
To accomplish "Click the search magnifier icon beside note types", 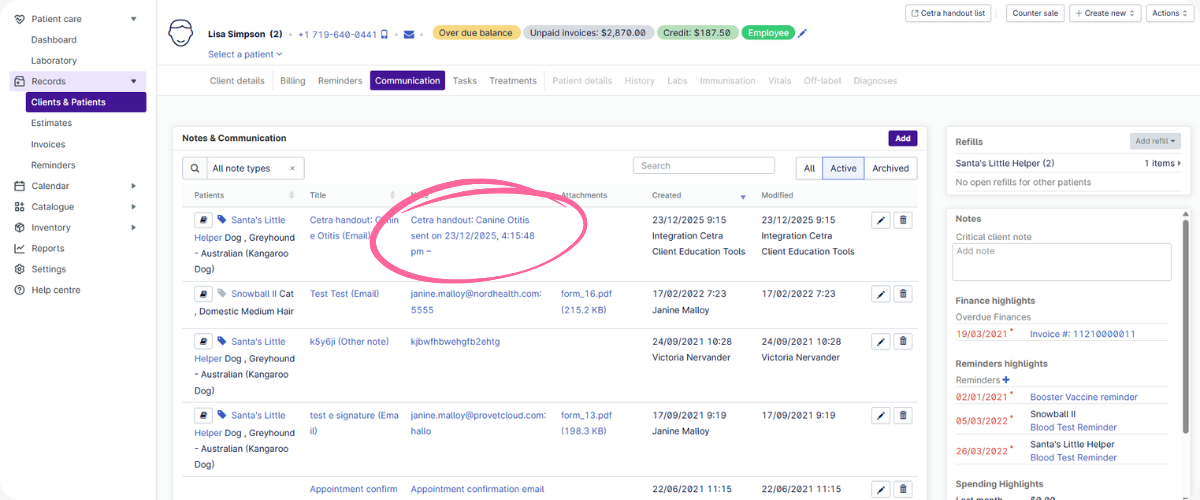I will point(195,168).
